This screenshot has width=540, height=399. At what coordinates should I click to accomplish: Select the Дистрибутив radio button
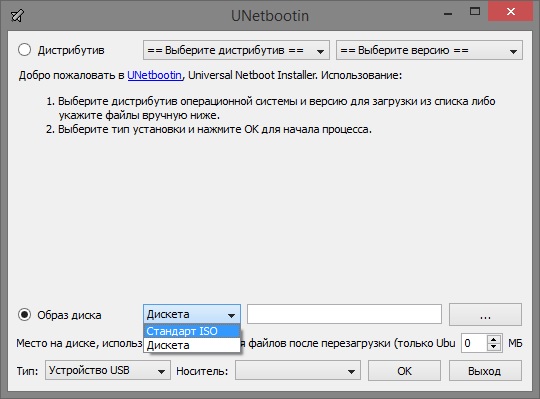24,50
